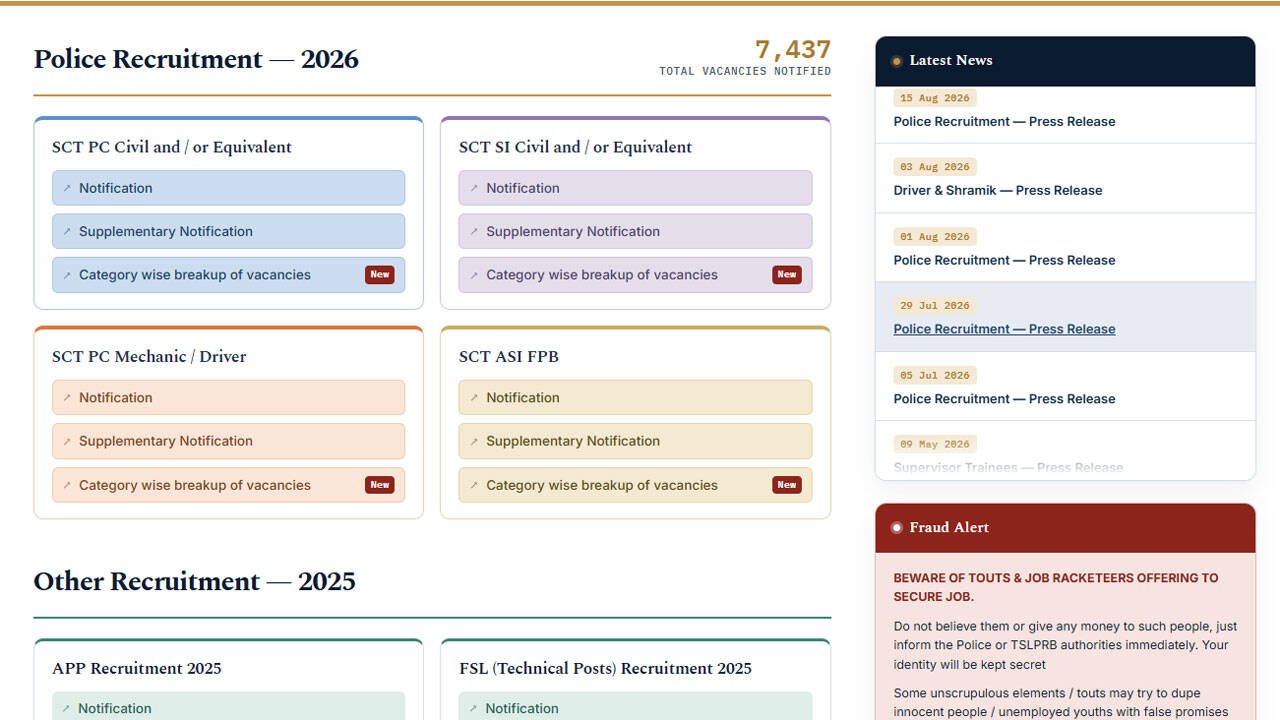Viewport: 1280px width, 720px height.
Task: Open Supplementary Notification for SCT SI Civil
Action: tap(635, 231)
